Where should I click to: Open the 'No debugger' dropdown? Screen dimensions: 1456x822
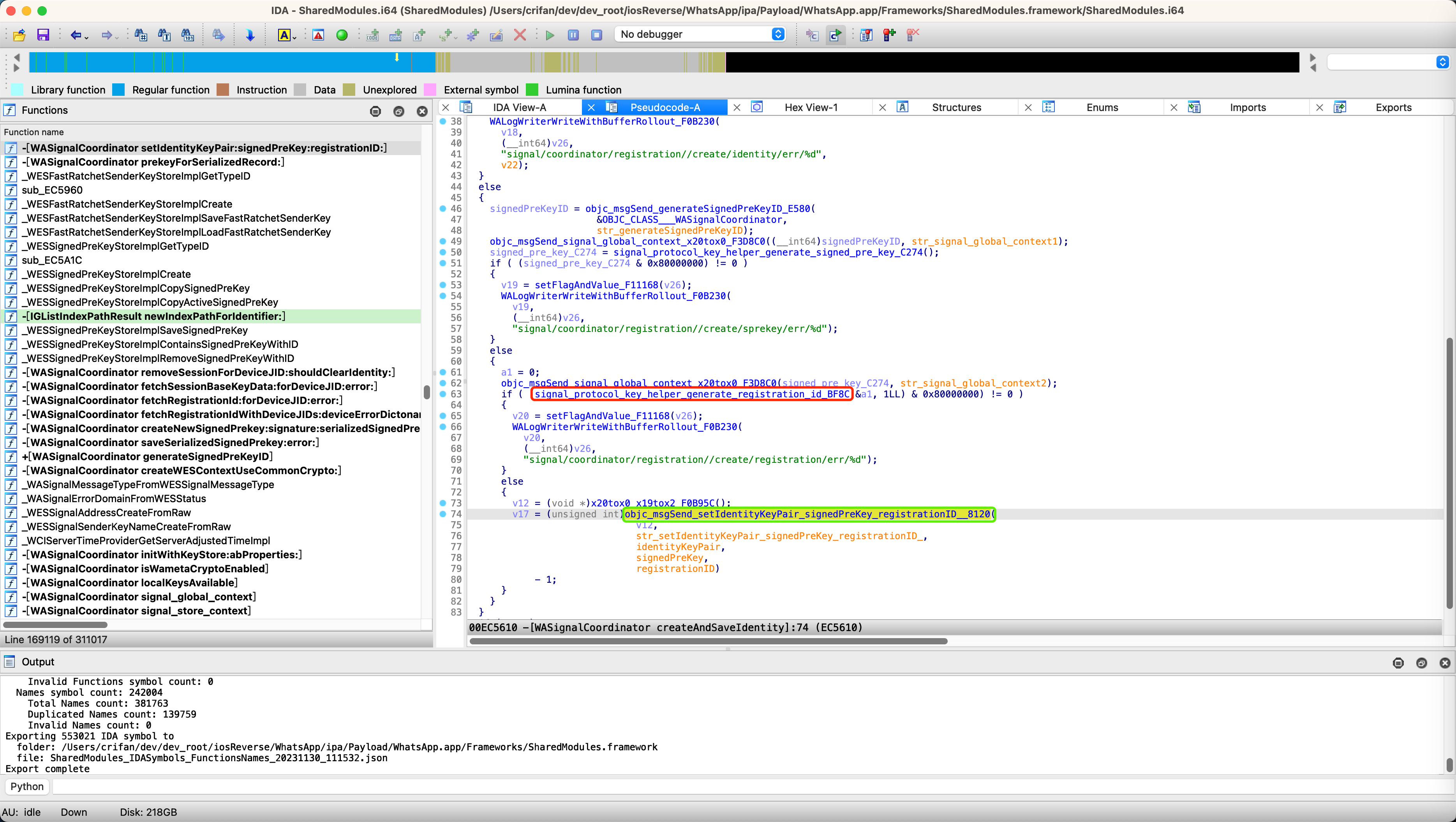pyautogui.click(x=700, y=34)
